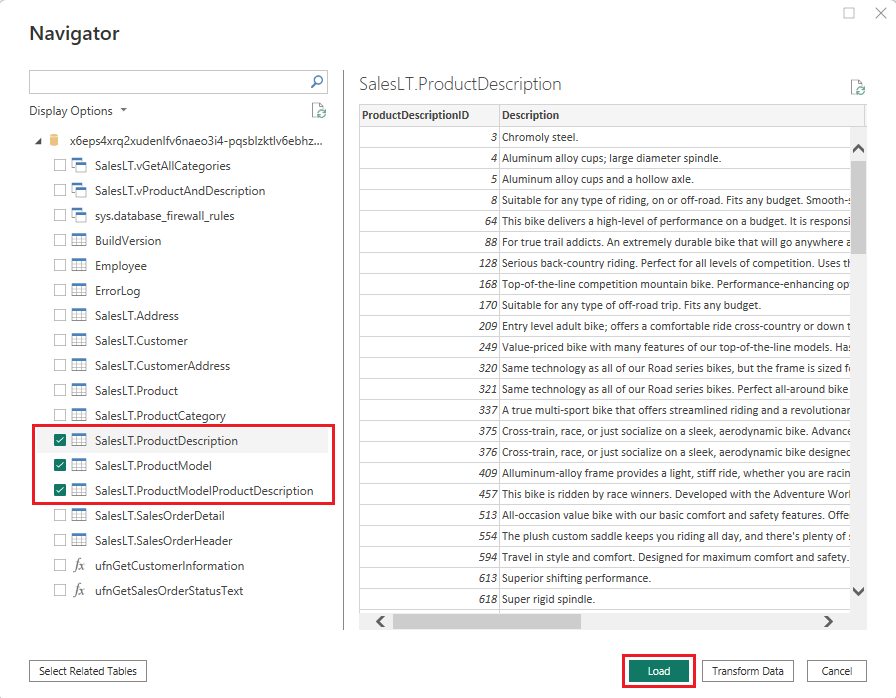Collapse the x6eps4xrq2 database node

tap(37, 140)
